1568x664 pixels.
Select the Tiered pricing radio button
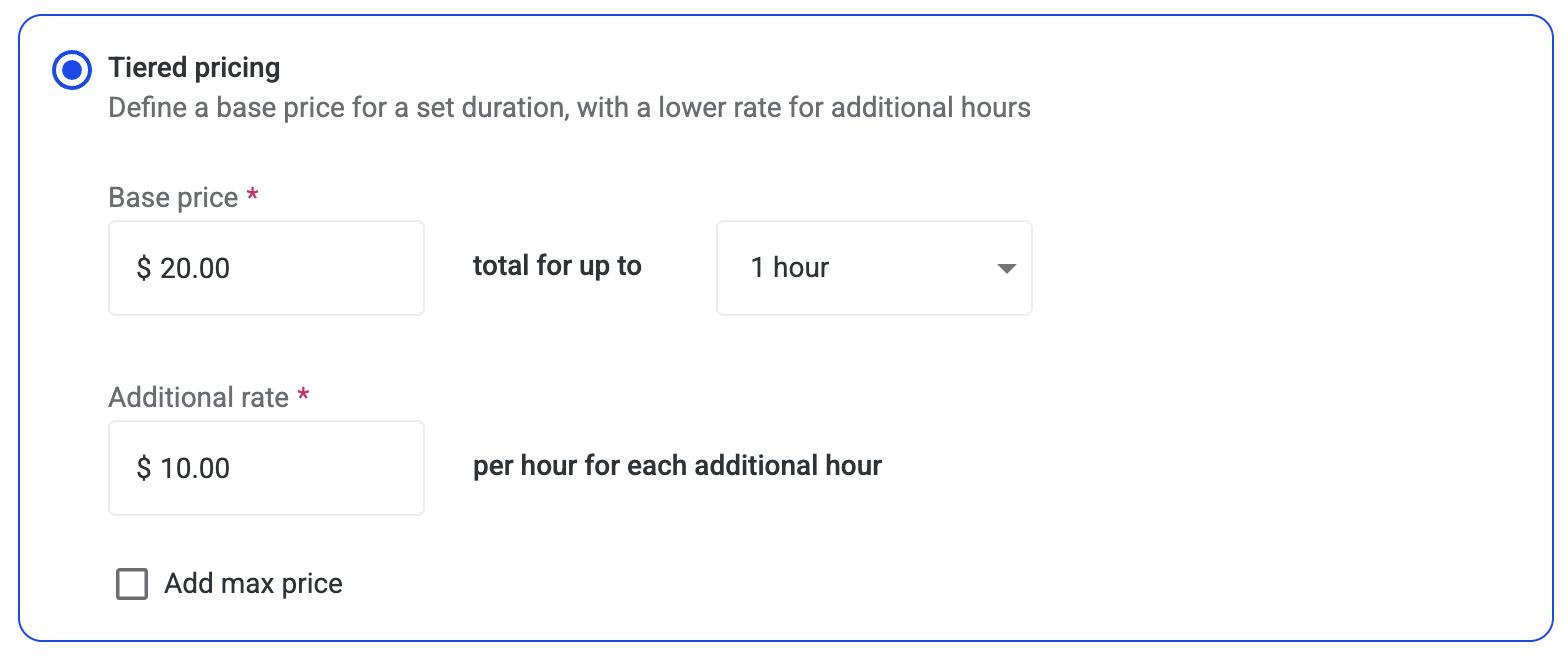[72, 70]
